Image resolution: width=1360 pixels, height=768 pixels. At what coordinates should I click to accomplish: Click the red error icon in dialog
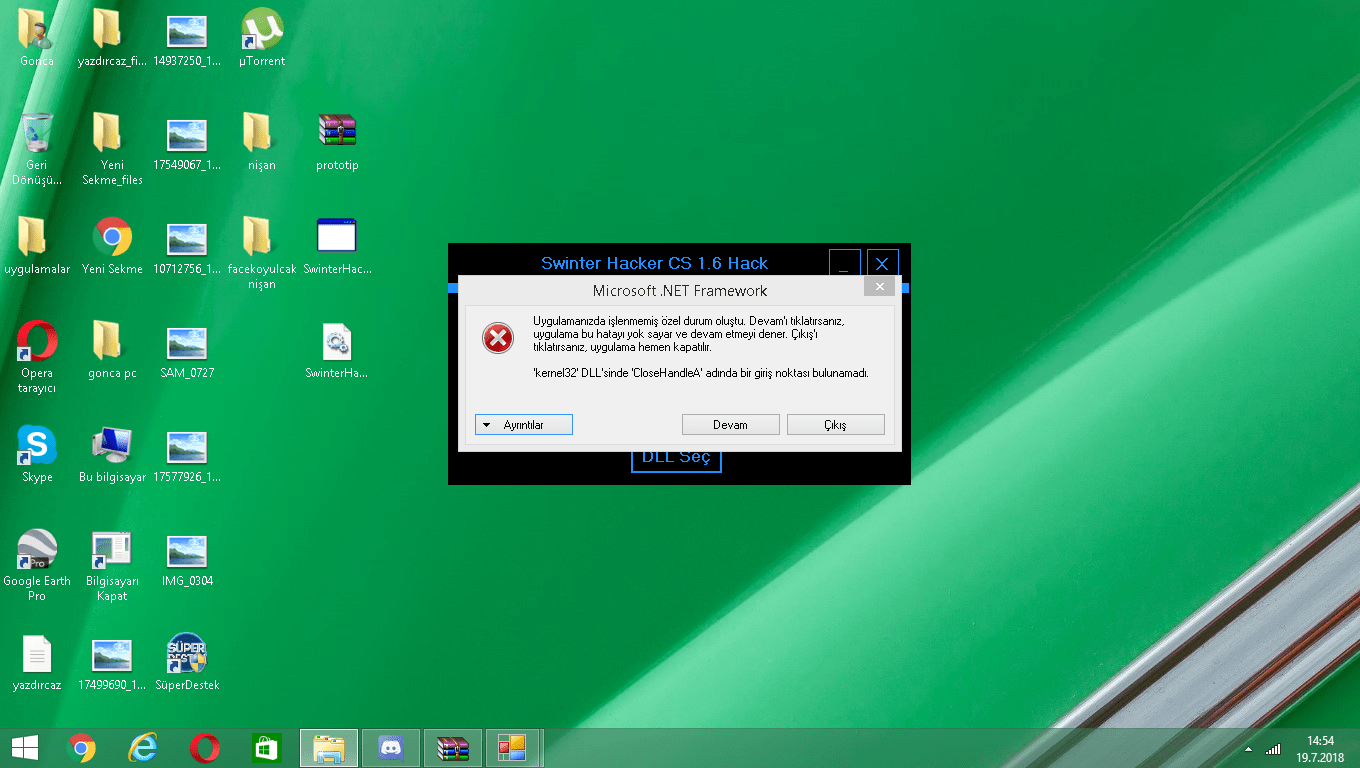point(497,339)
